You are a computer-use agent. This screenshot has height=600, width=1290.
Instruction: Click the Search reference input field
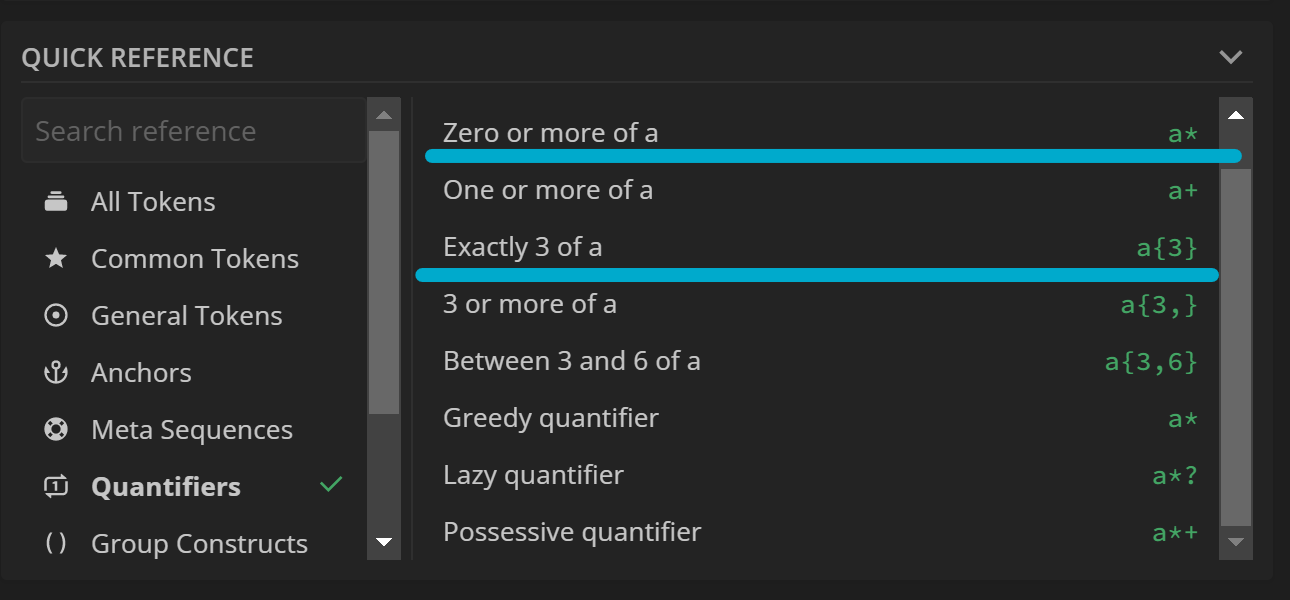(193, 131)
